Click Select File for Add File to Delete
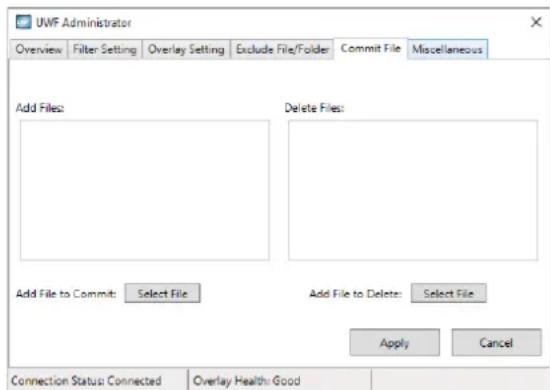 (449, 293)
